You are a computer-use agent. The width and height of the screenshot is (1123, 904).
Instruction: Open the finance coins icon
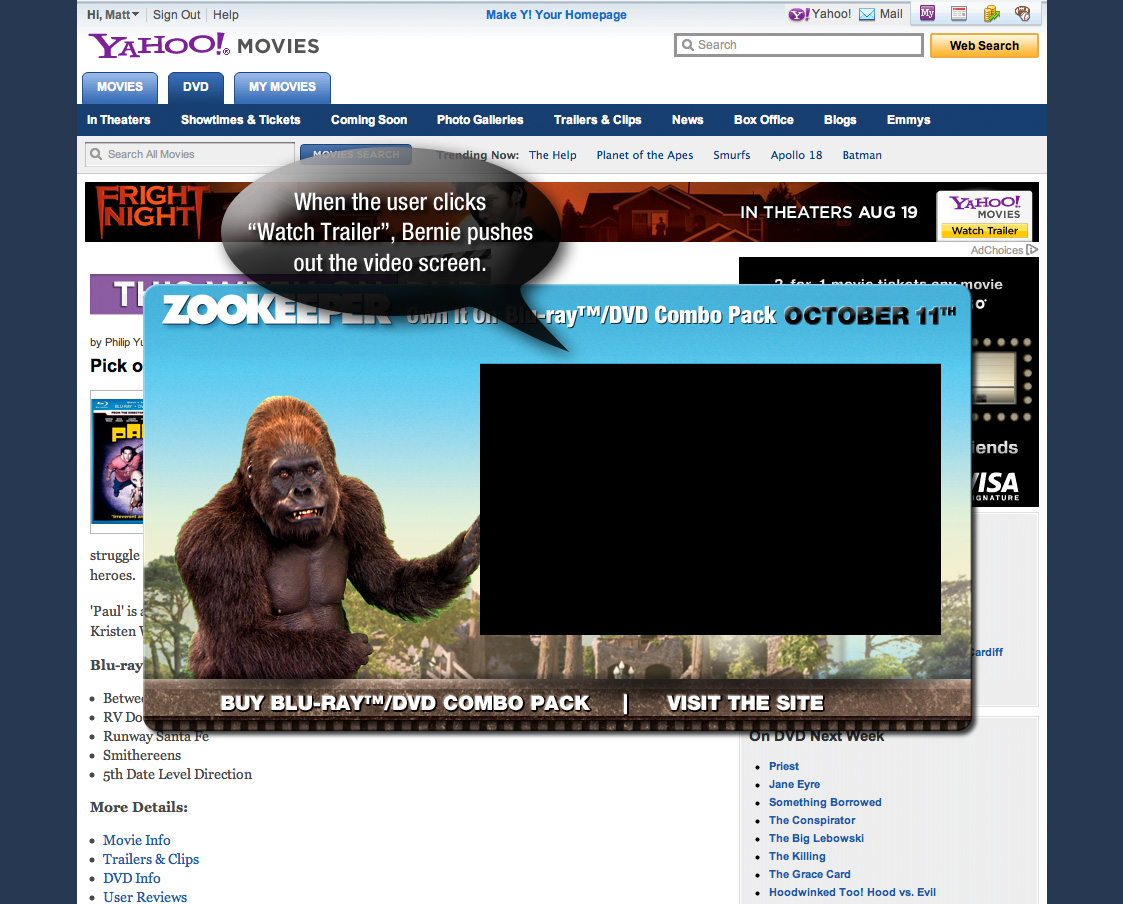(991, 14)
